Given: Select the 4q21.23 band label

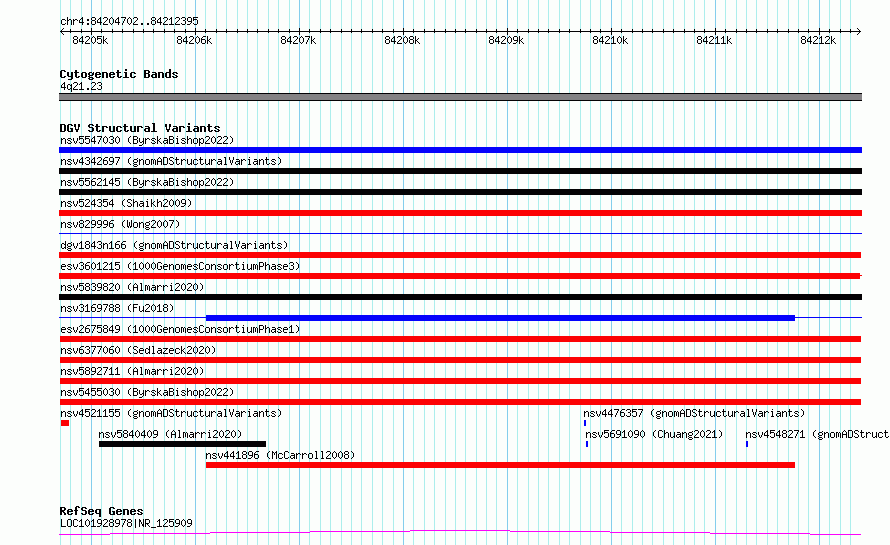Looking at the screenshot, I should pyautogui.click(x=81, y=86).
